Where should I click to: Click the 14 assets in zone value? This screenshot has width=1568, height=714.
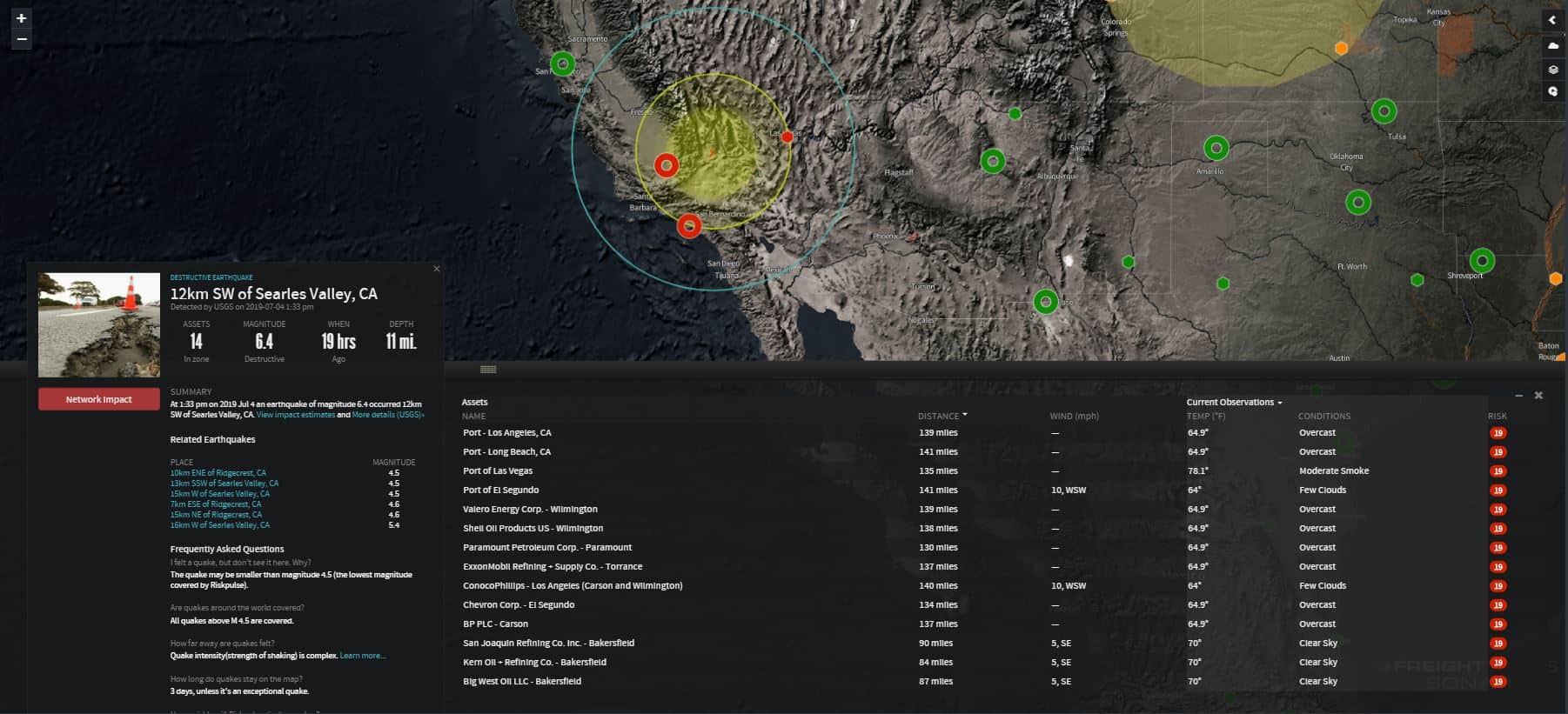(x=197, y=342)
